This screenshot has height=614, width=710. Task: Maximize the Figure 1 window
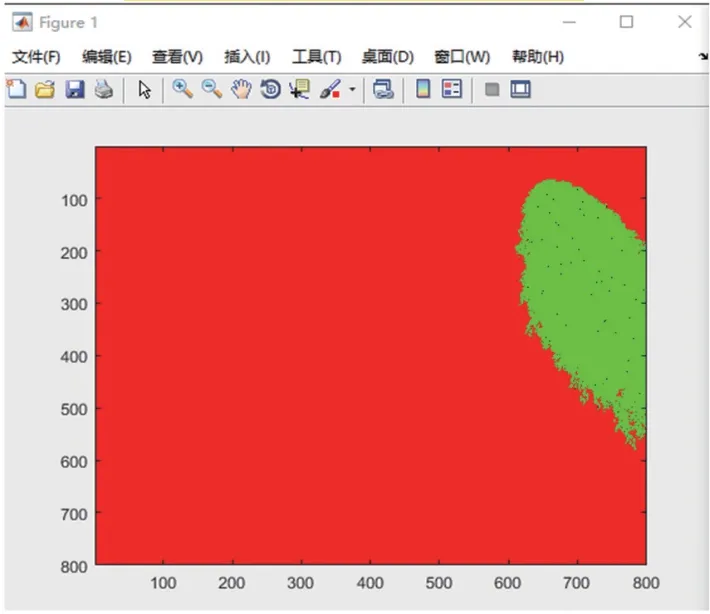[x=627, y=22]
